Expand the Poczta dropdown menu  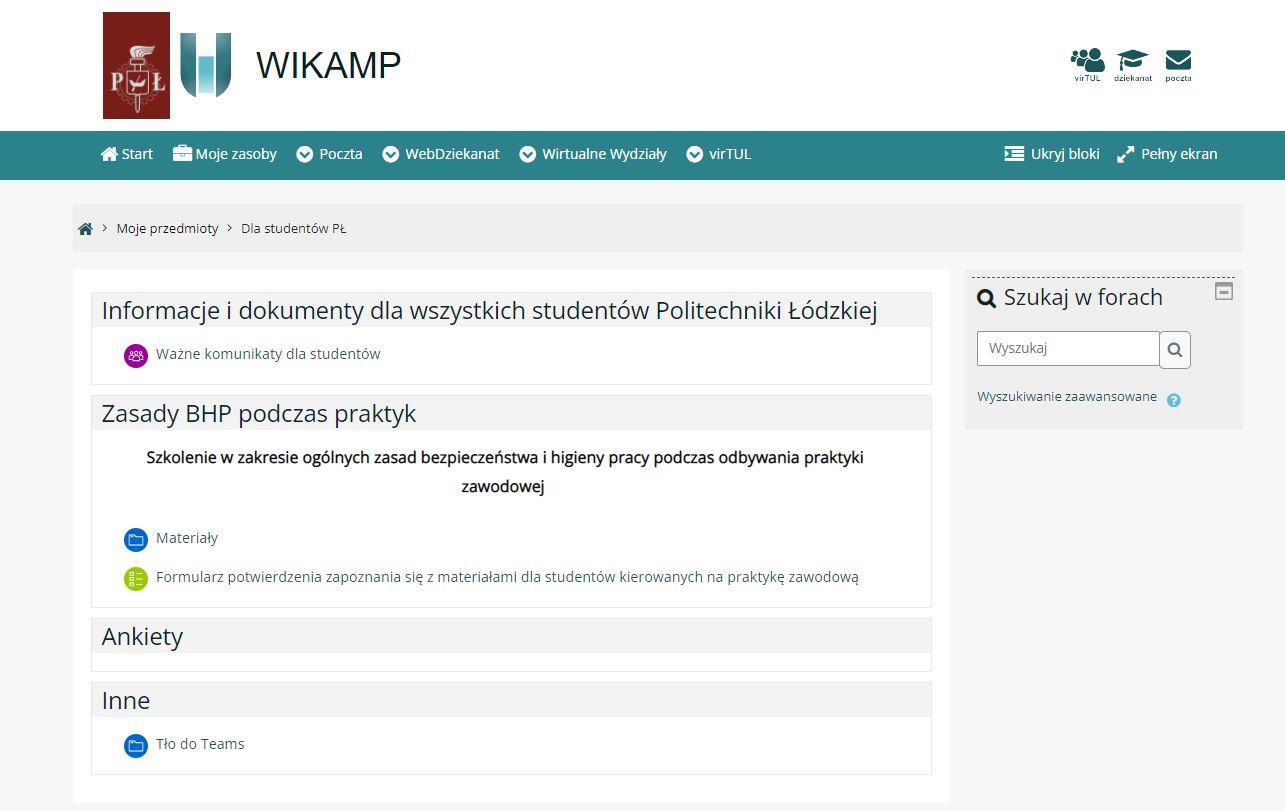[x=330, y=154]
